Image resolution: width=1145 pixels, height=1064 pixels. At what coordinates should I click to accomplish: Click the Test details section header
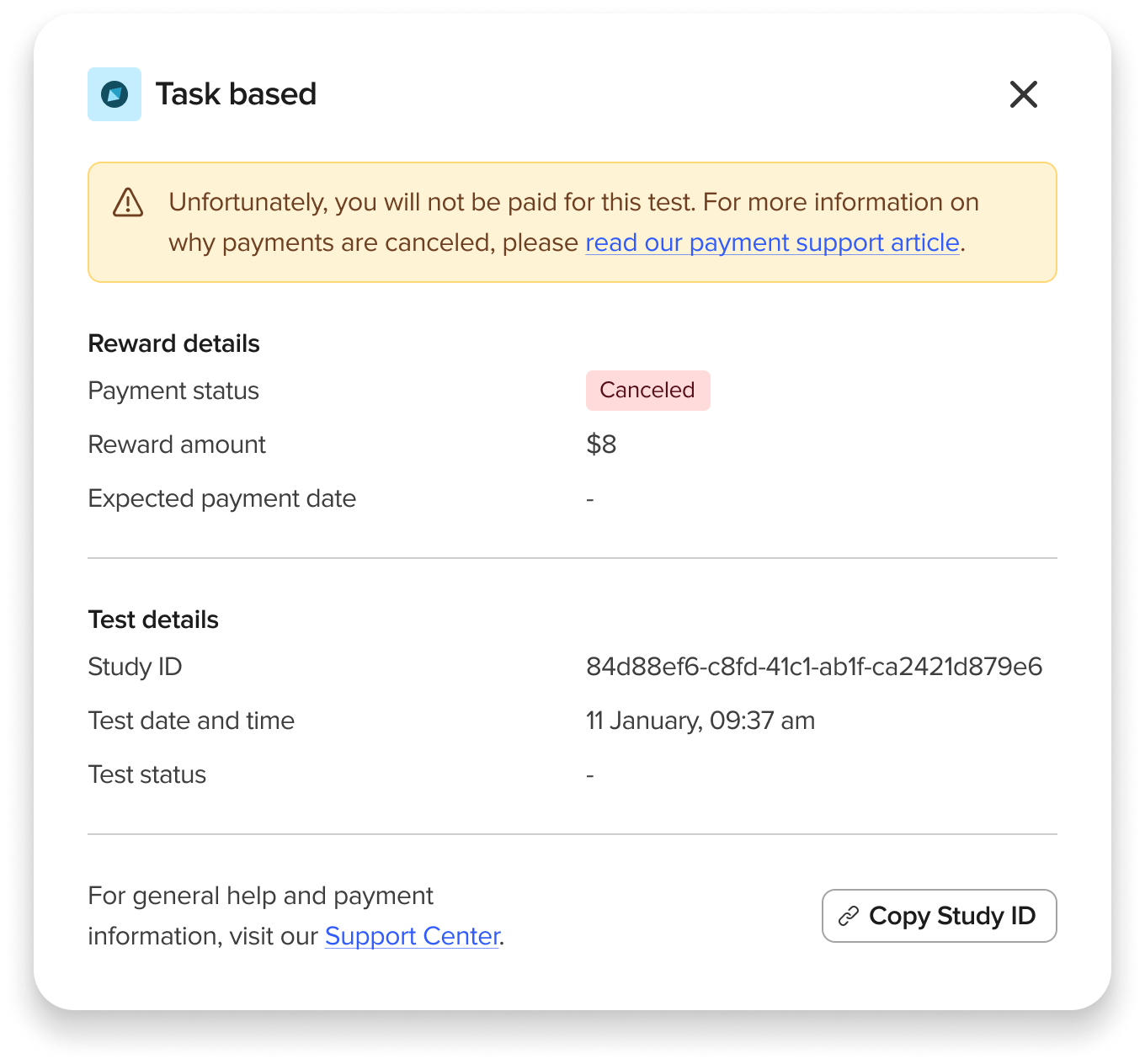153,620
